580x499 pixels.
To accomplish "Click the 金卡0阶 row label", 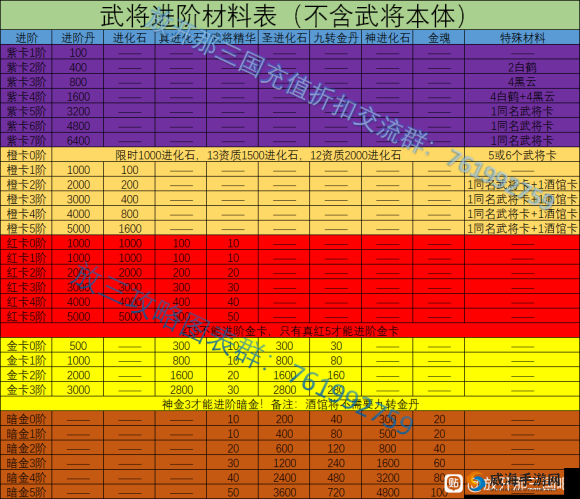I will point(26,346).
